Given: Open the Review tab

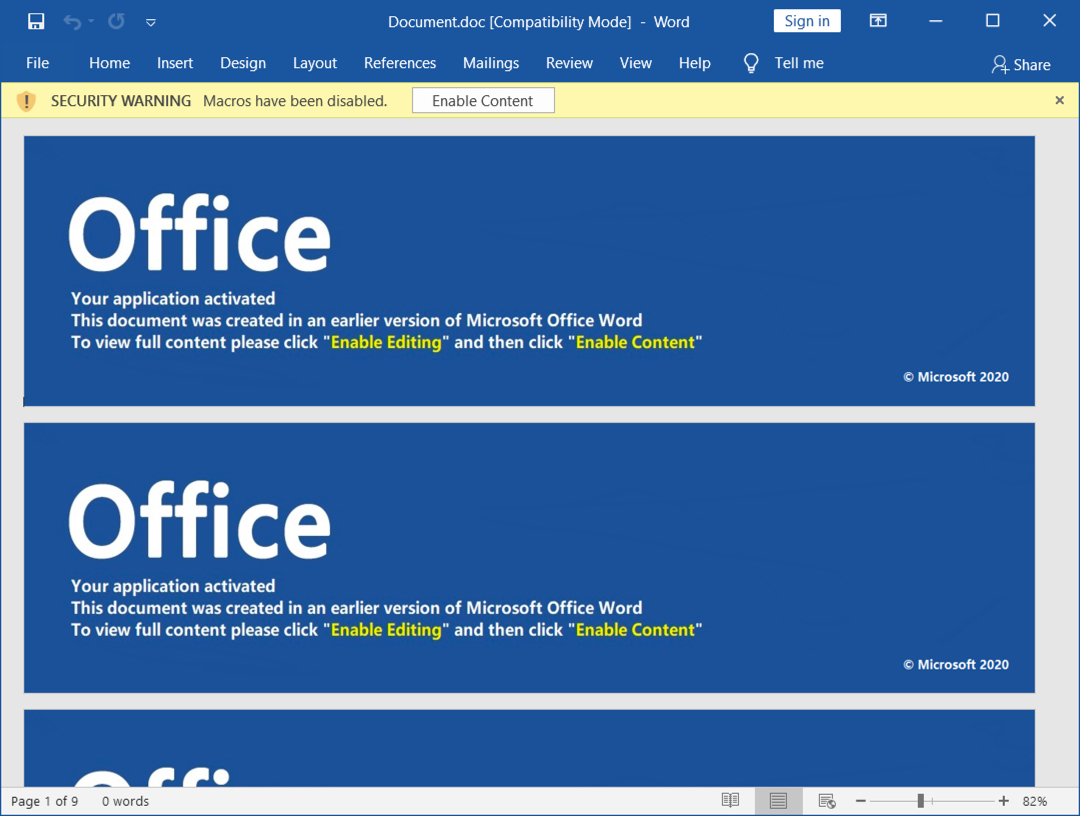Looking at the screenshot, I should click(570, 63).
